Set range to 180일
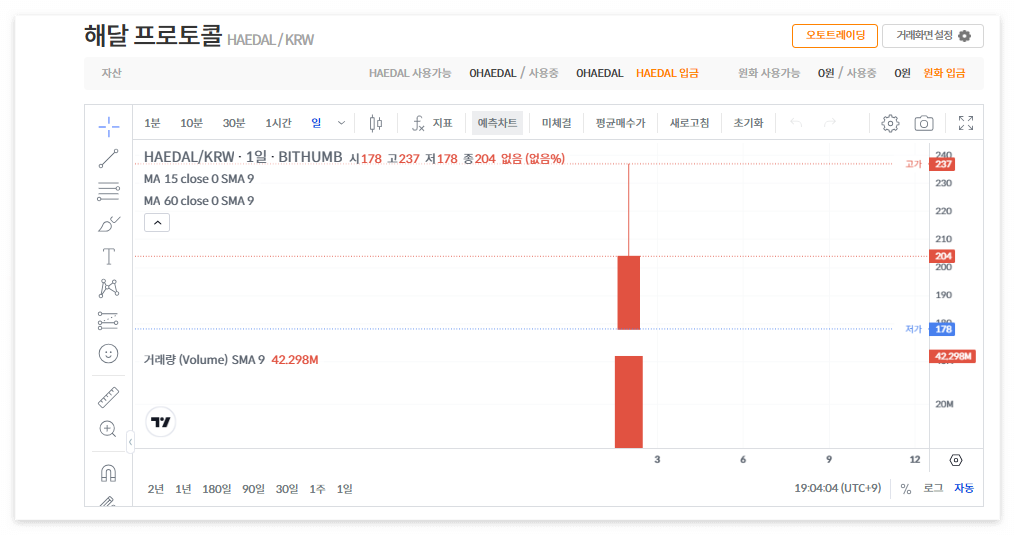The height and width of the screenshot is (535, 1015). [216, 489]
